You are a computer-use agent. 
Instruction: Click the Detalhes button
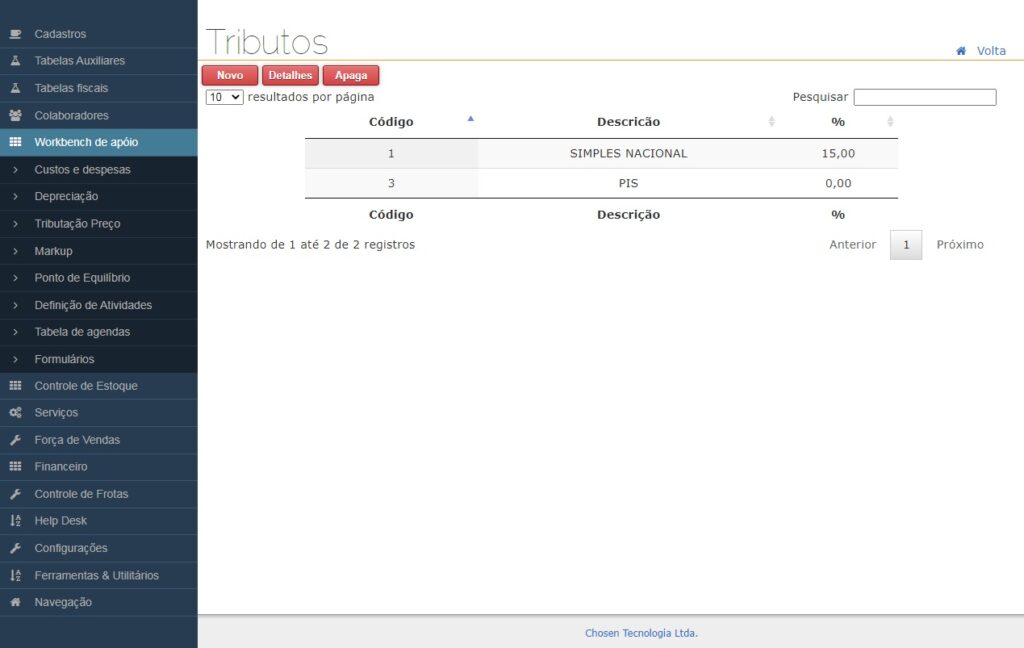(290, 75)
